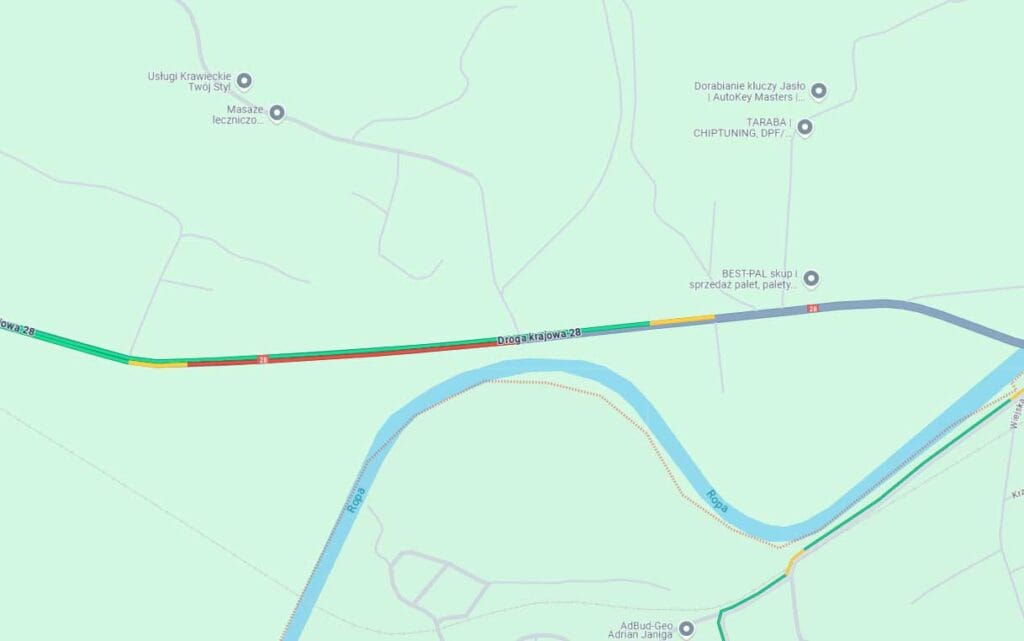Click the TARABA Chiptuning location pin

pos(805,127)
